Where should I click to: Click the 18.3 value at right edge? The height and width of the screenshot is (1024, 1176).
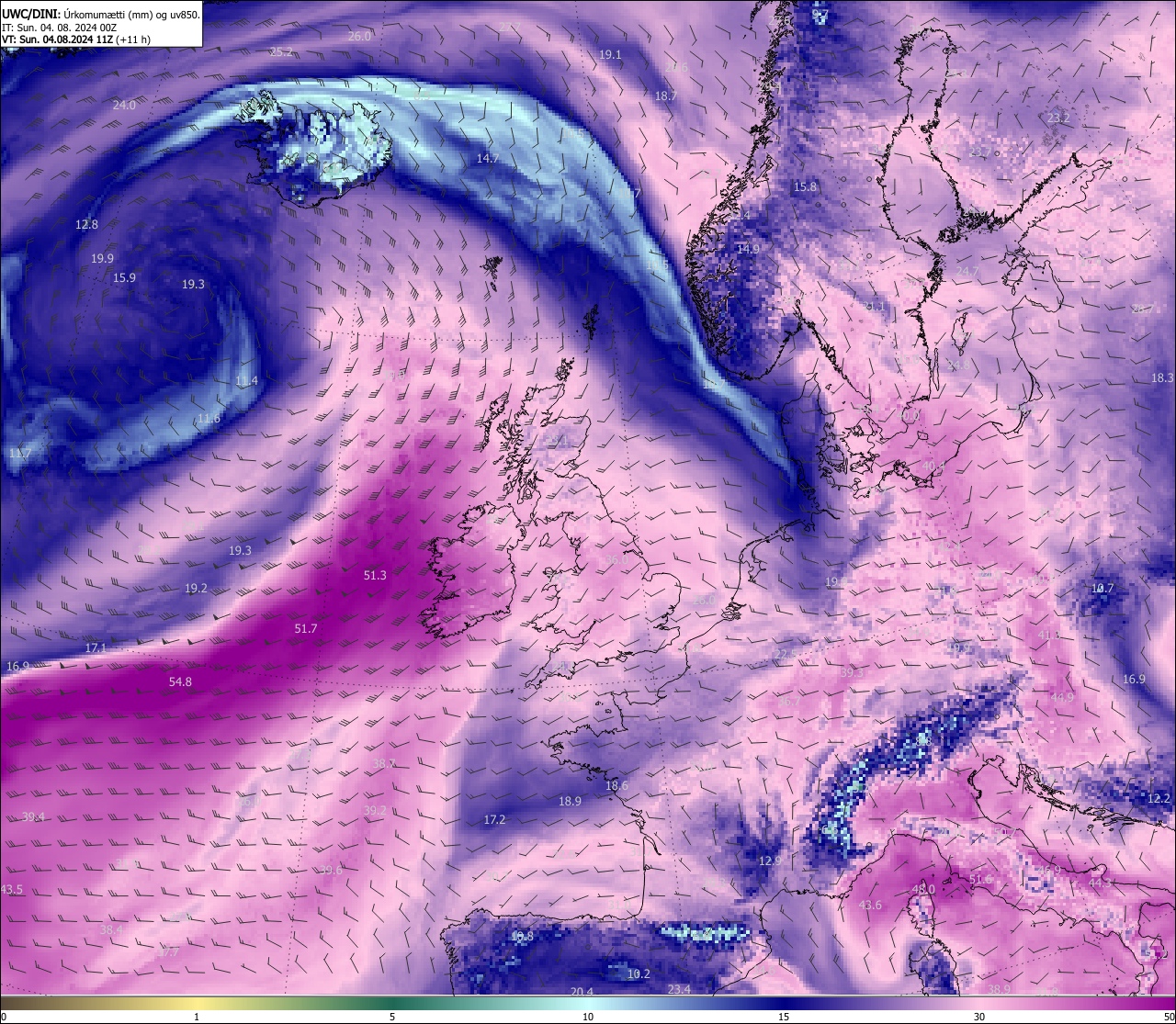coord(1162,377)
